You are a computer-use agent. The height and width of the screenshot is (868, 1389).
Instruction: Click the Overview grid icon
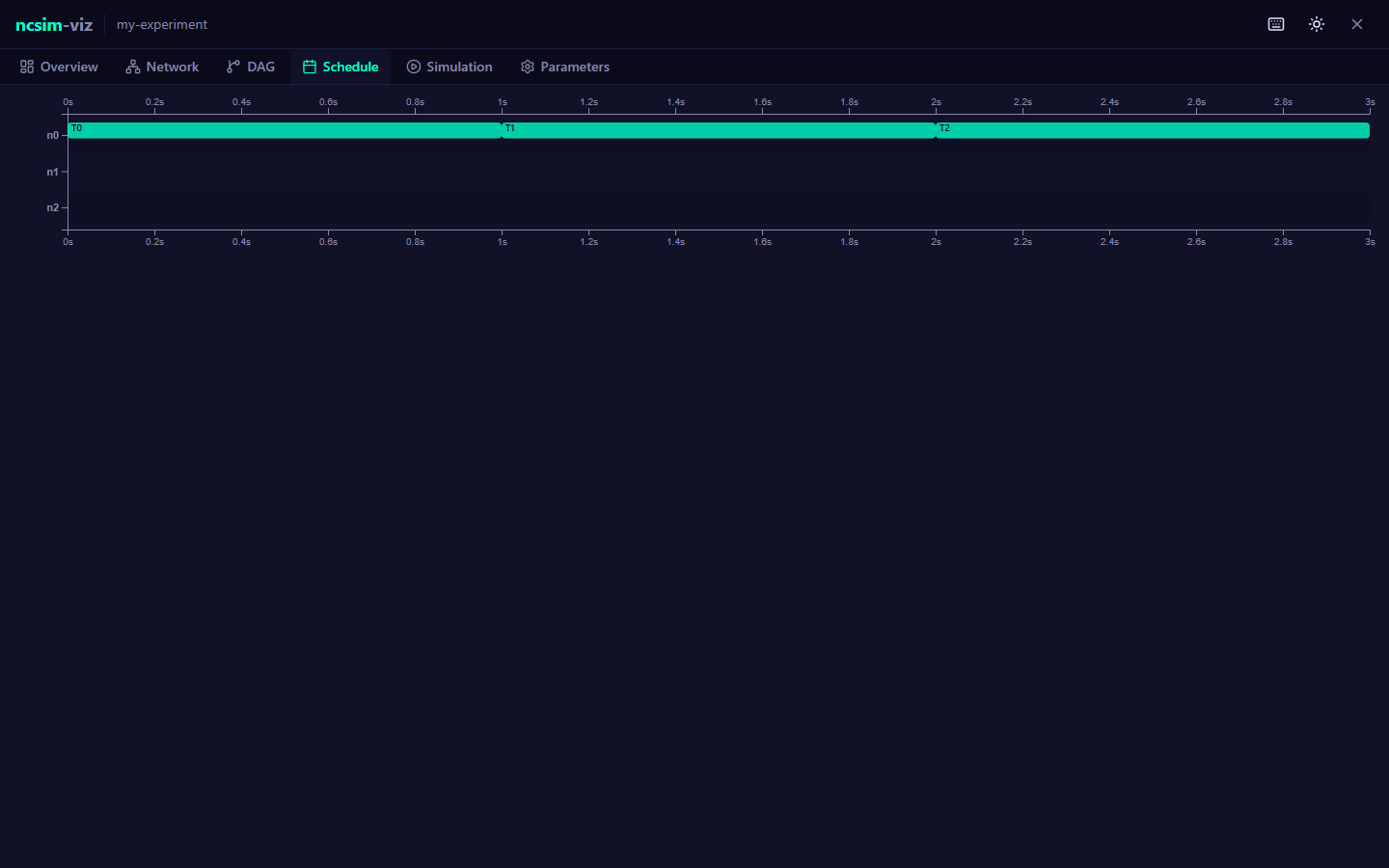(x=27, y=67)
